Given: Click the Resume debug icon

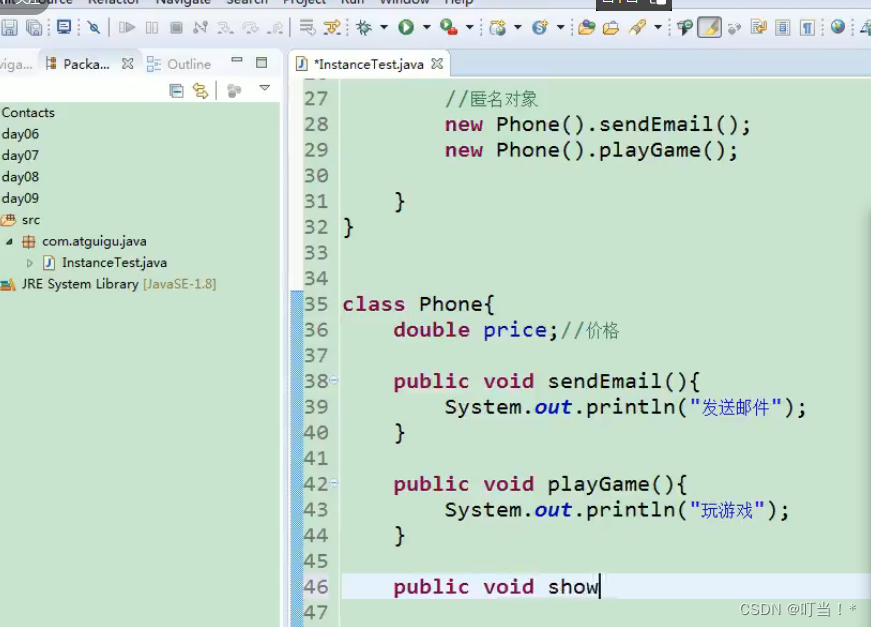Looking at the screenshot, I should (x=127, y=27).
